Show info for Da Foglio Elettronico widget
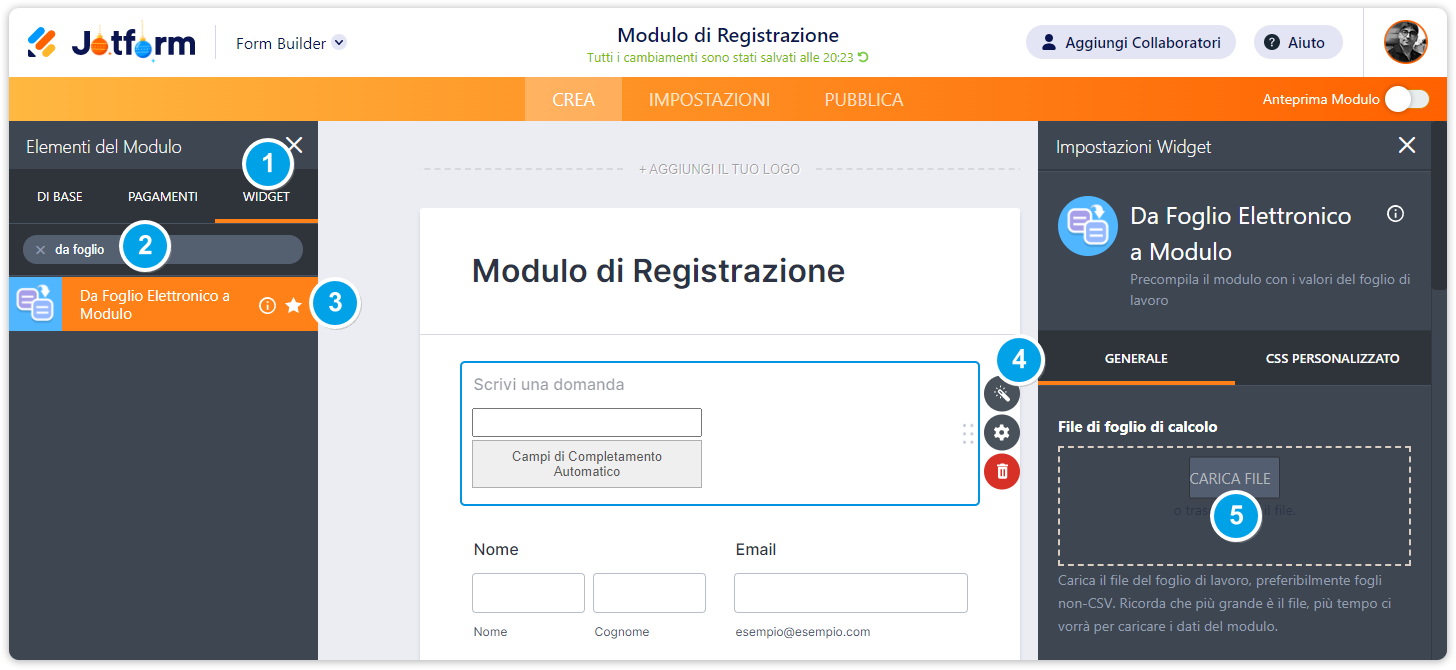Image resolution: width=1456 pixels, height=670 pixels. [267, 306]
